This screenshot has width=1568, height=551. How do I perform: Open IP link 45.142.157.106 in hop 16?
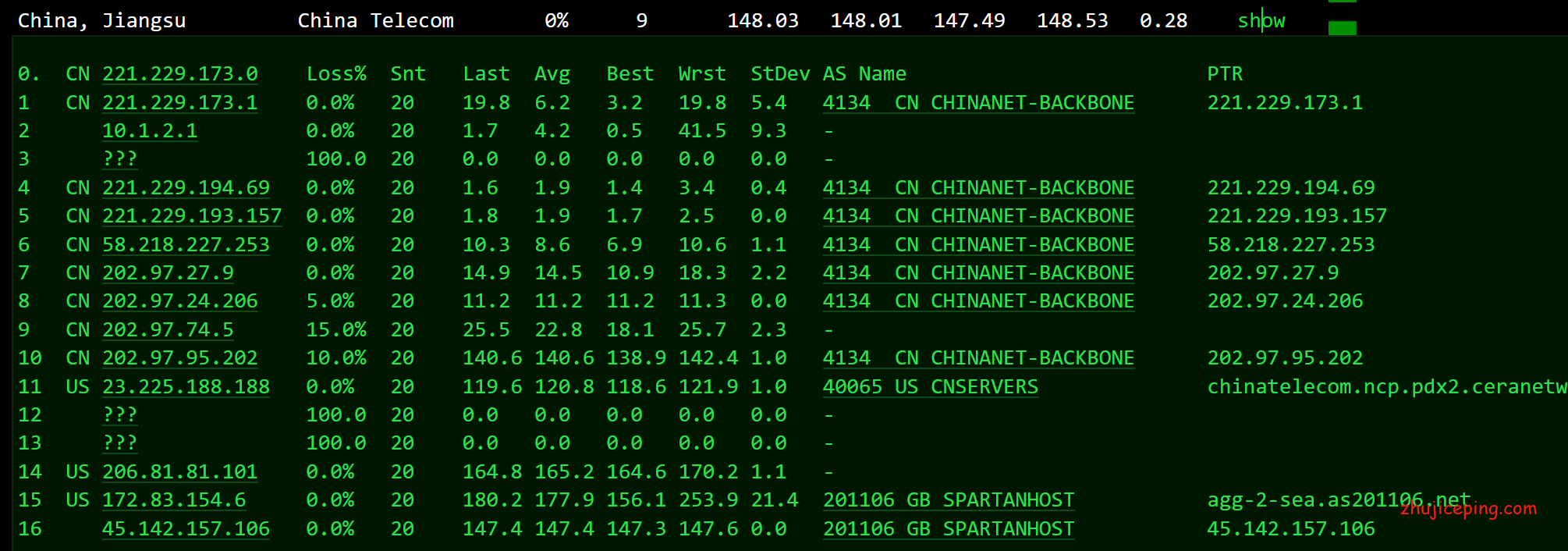[186, 529]
